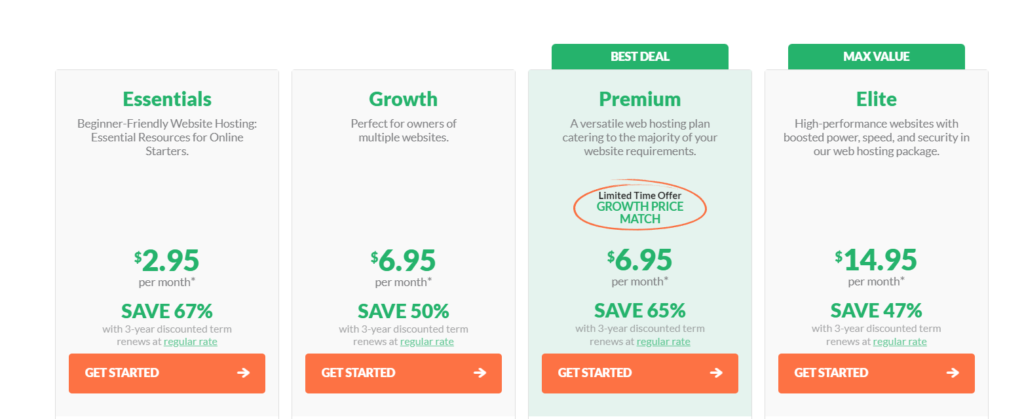
Task: Click the MAX VALUE banner tab
Action: pyautogui.click(x=876, y=57)
